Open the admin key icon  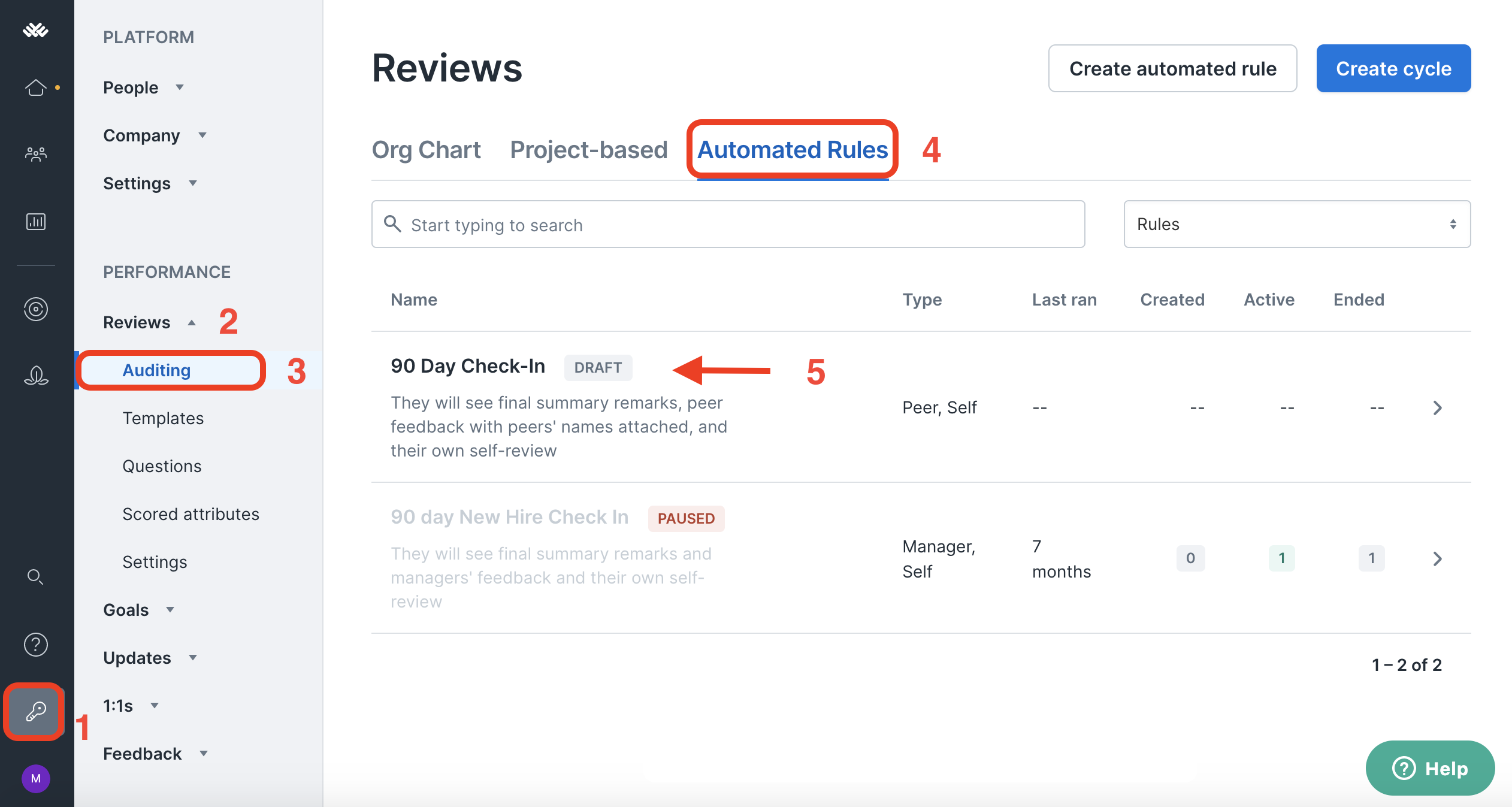pos(35,712)
